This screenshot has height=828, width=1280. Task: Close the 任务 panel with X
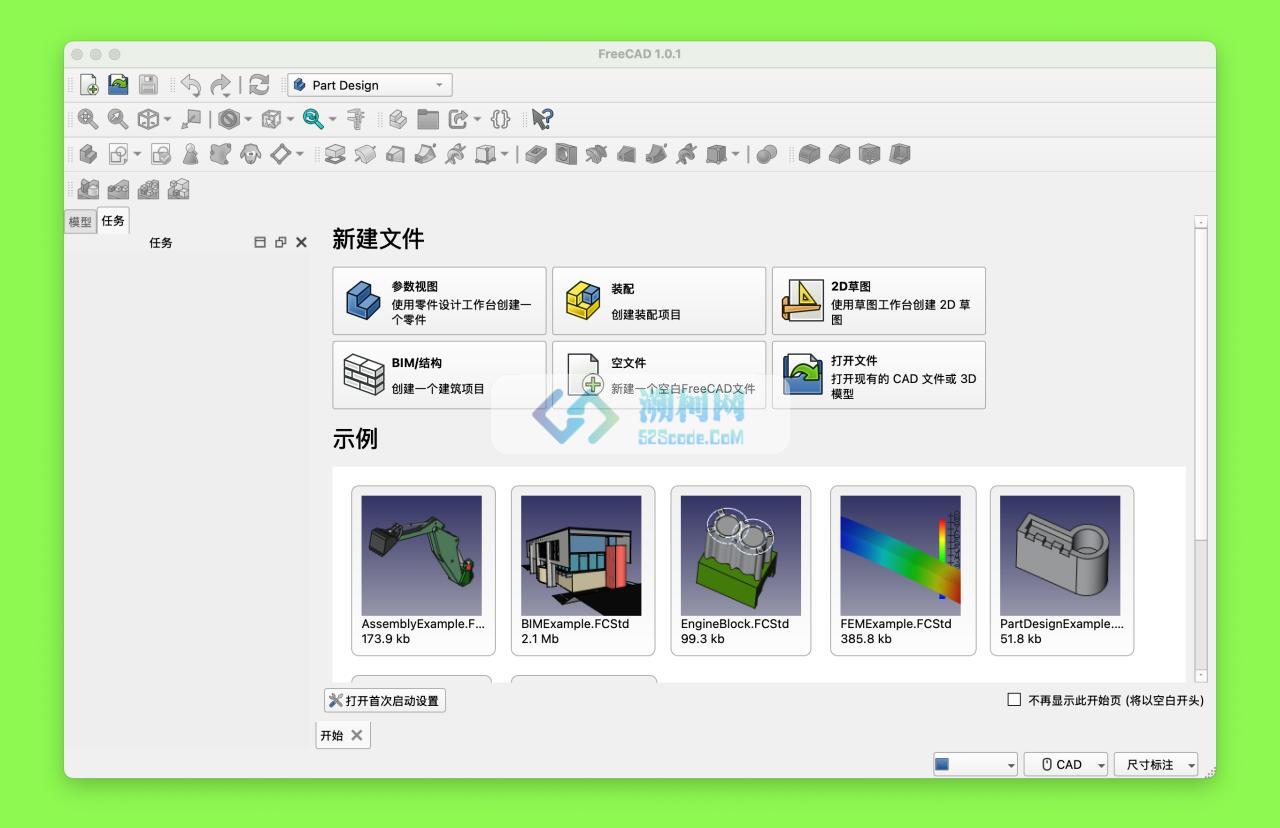coord(301,242)
